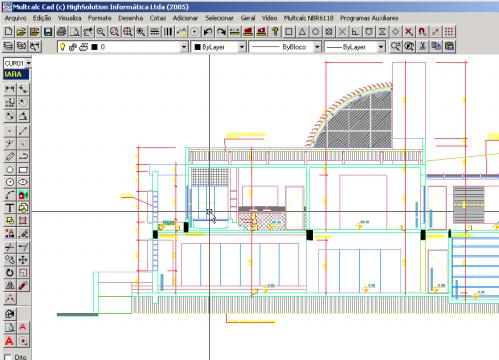Select the Text tool (T) icon
Viewport: 499px width, 360px height.
tap(10, 208)
